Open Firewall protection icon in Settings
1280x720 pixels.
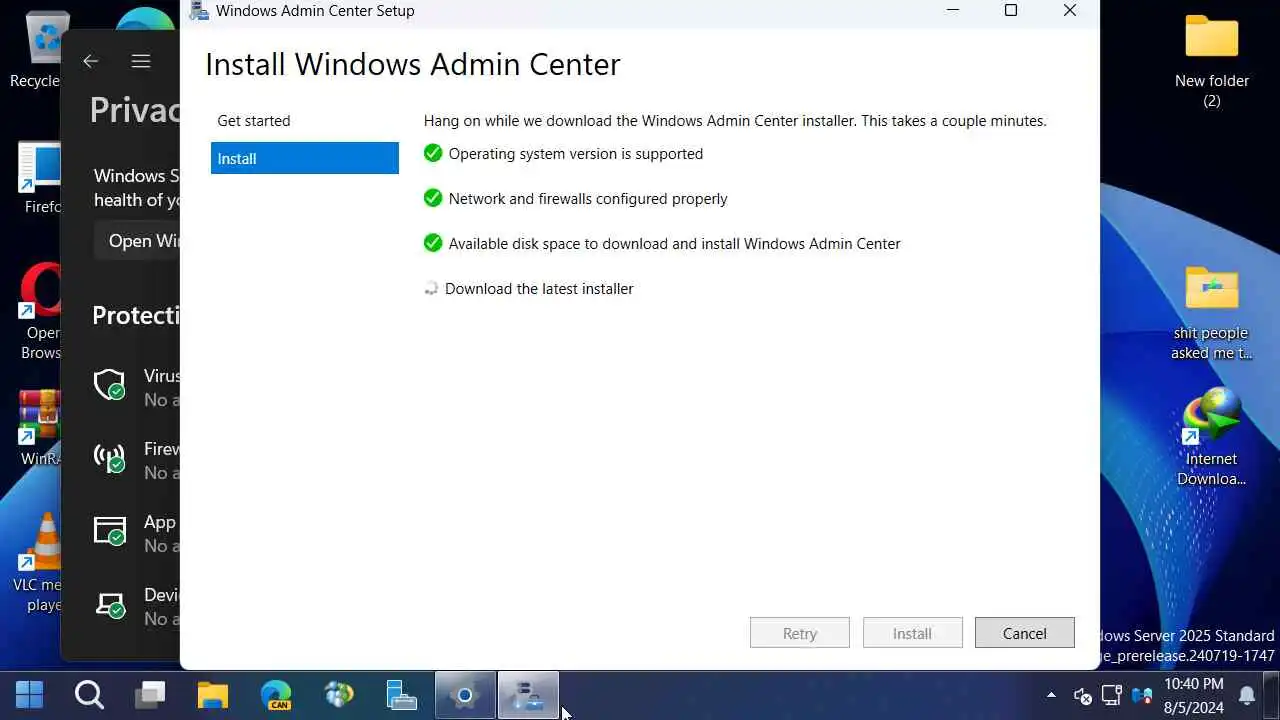click(x=110, y=458)
